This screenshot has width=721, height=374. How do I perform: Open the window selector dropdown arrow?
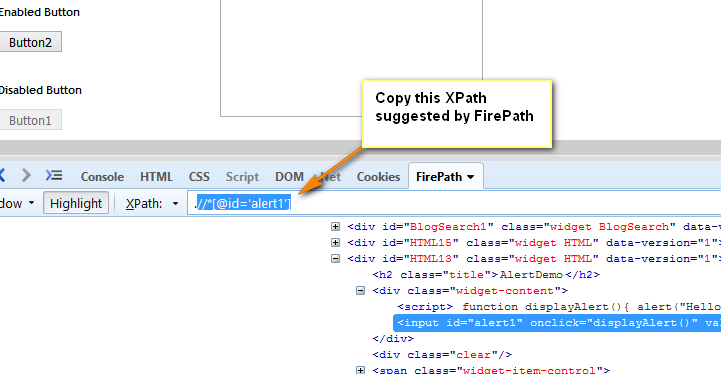[x=31, y=203]
